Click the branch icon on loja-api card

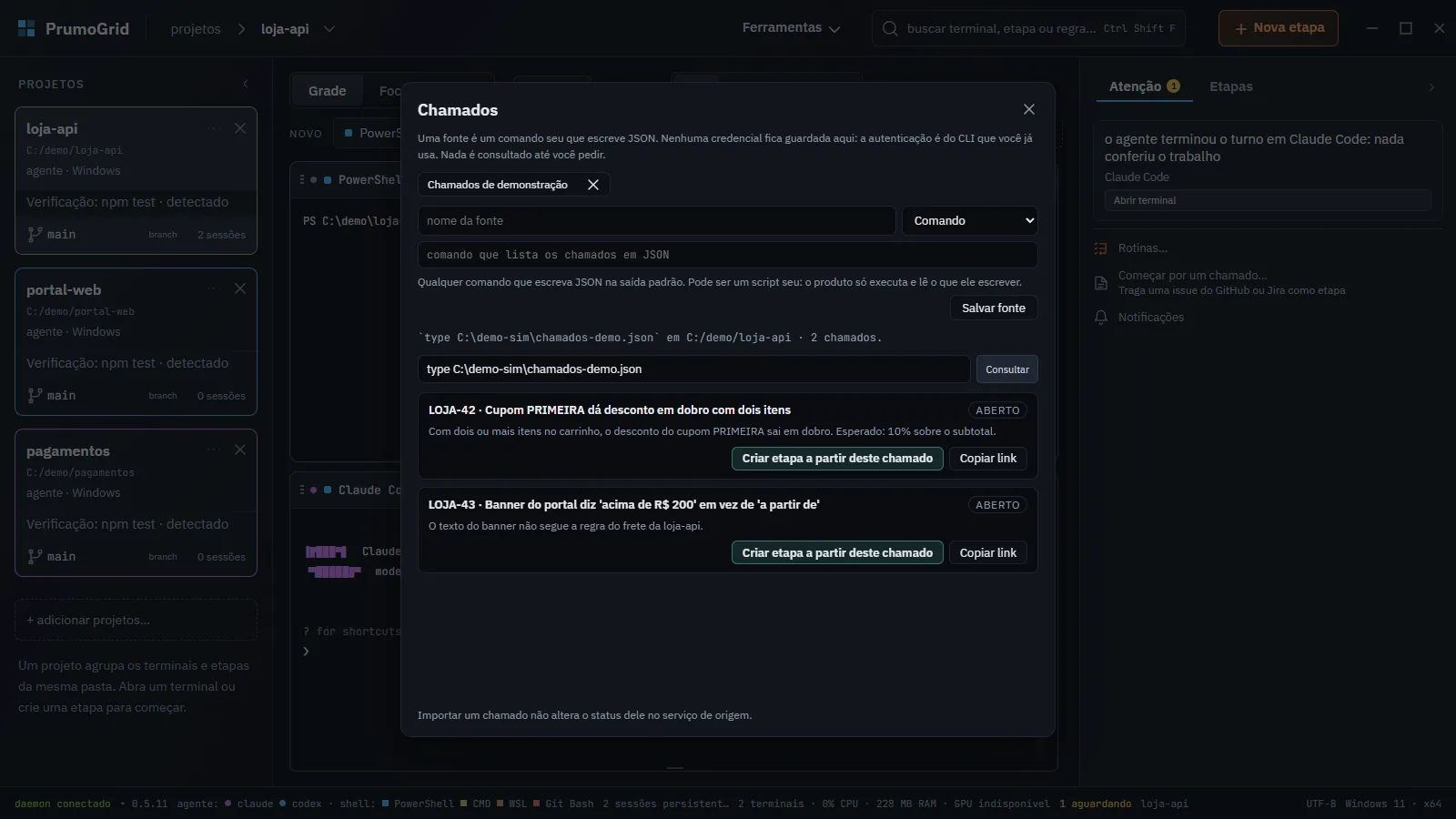click(x=35, y=235)
